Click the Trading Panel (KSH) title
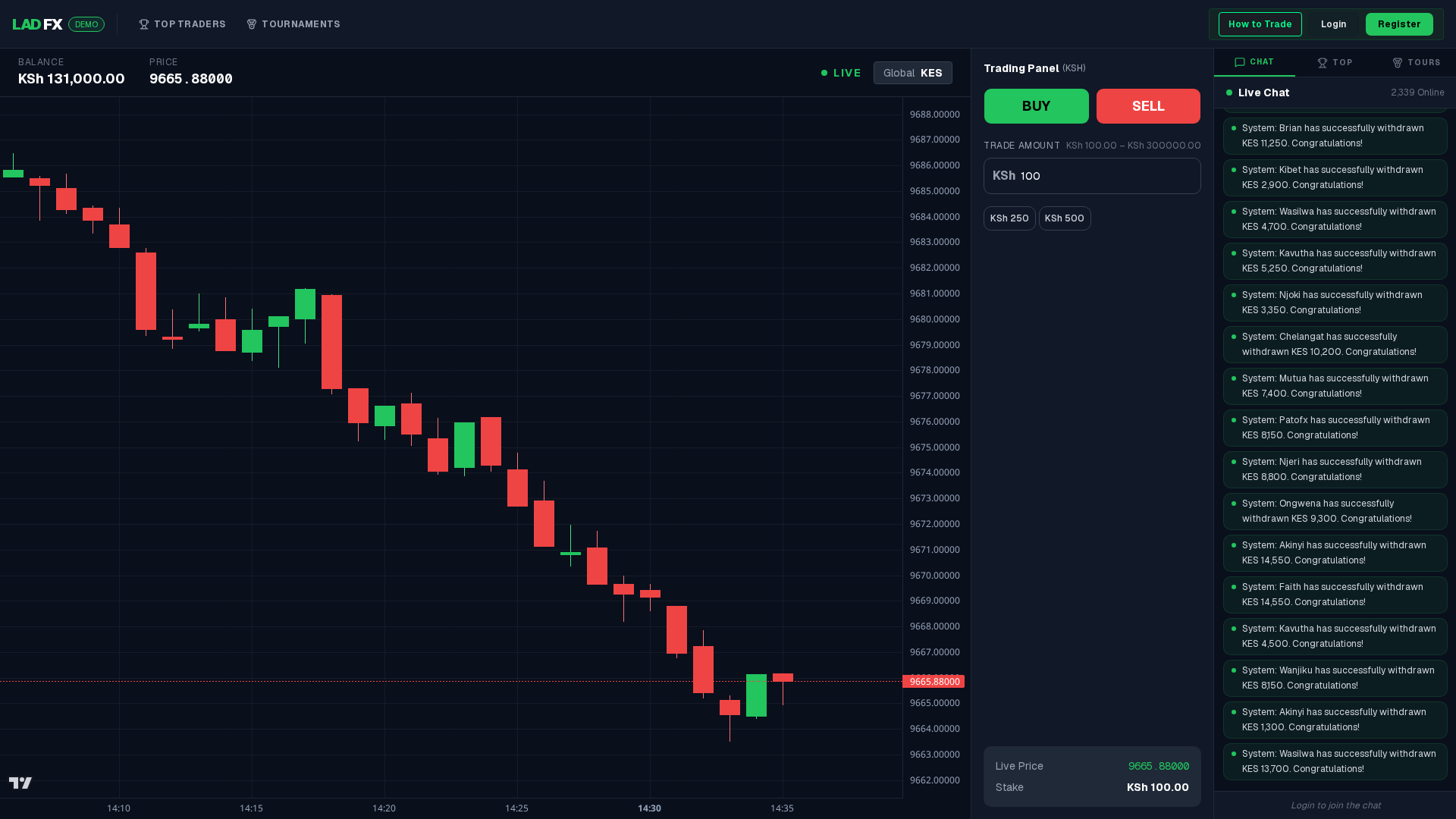1456x819 pixels. tap(1034, 68)
